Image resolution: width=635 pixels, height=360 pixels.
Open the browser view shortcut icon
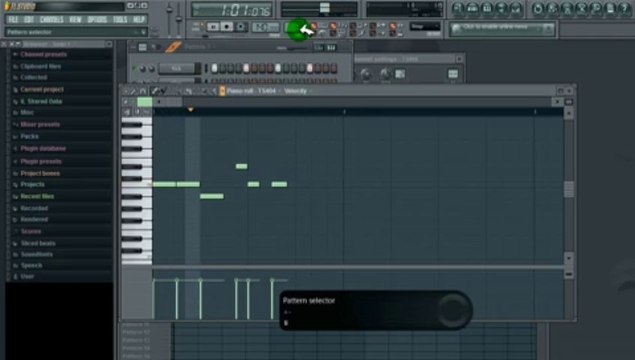pyautogui.click(x=502, y=8)
